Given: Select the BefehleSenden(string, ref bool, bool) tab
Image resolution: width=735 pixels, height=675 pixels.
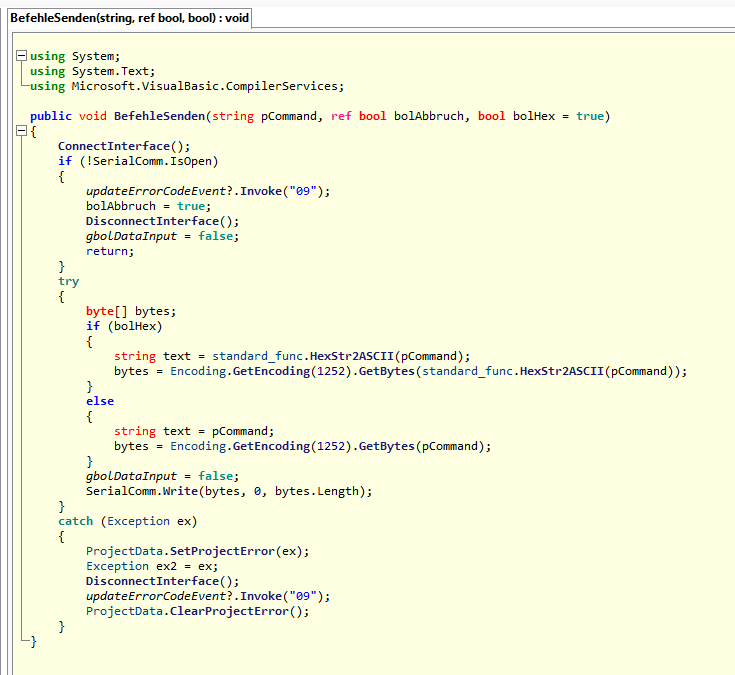Looking at the screenshot, I should [x=129, y=18].
